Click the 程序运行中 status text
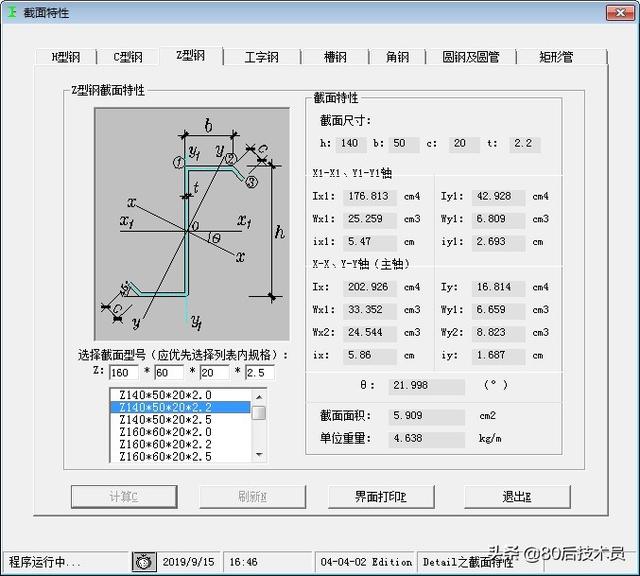 click(x=44, y=562)
